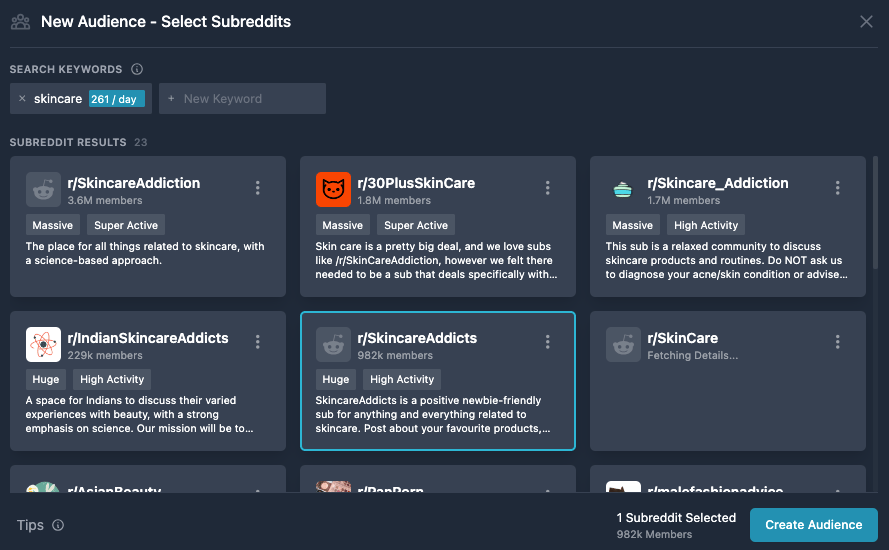Open options menu for r/IndianSkincareAddicts
This screenshot has height=550, width=889.
coord(257,342)
